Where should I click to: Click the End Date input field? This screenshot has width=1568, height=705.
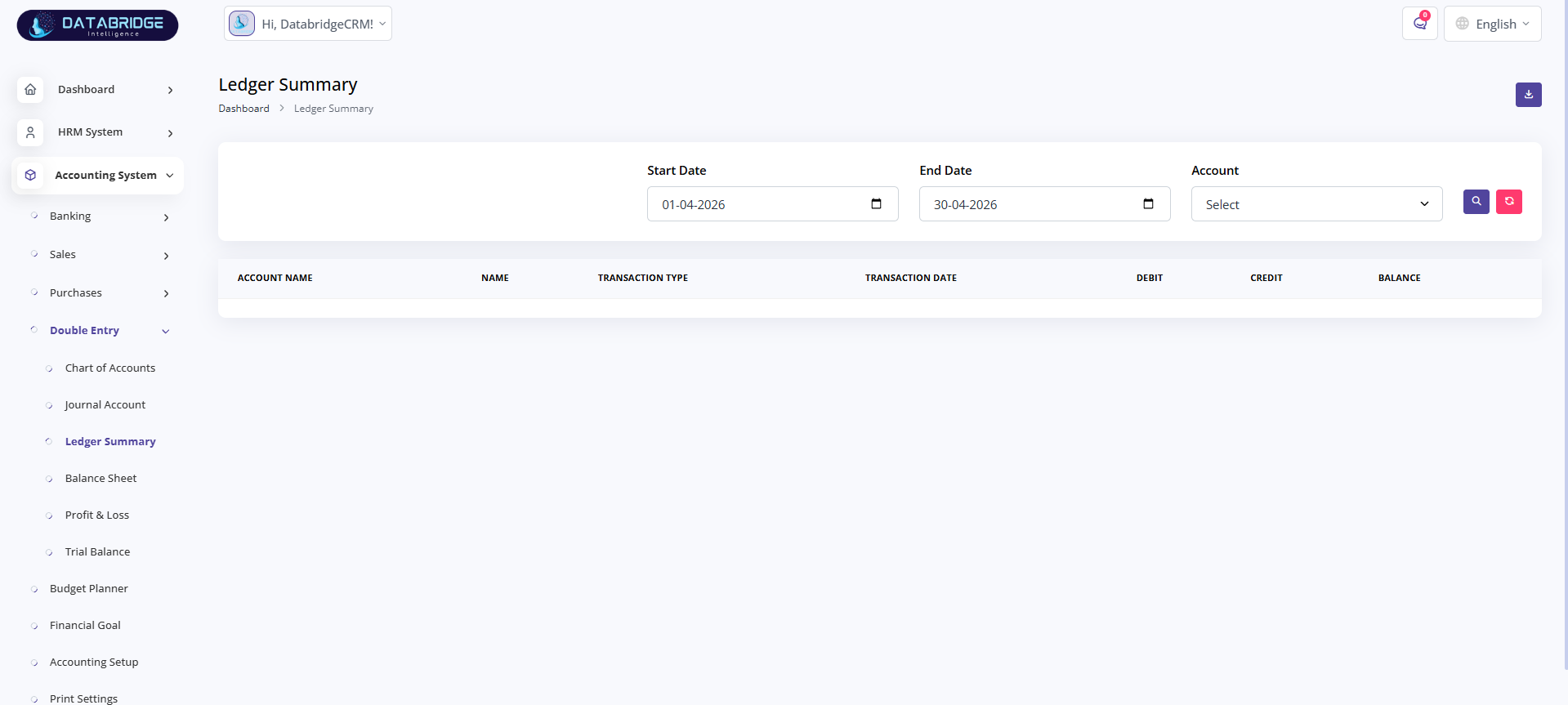1044,204
